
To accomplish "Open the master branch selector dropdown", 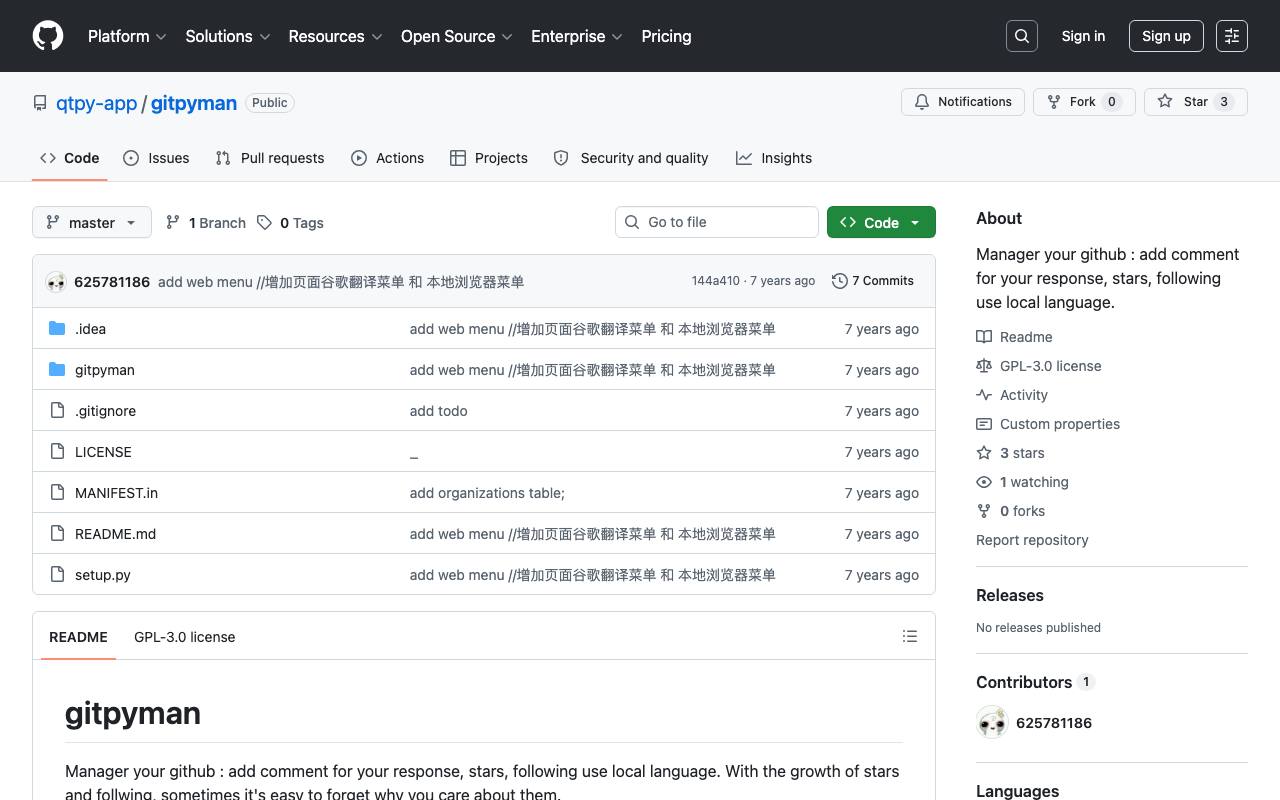I will (x=92, y=222).
